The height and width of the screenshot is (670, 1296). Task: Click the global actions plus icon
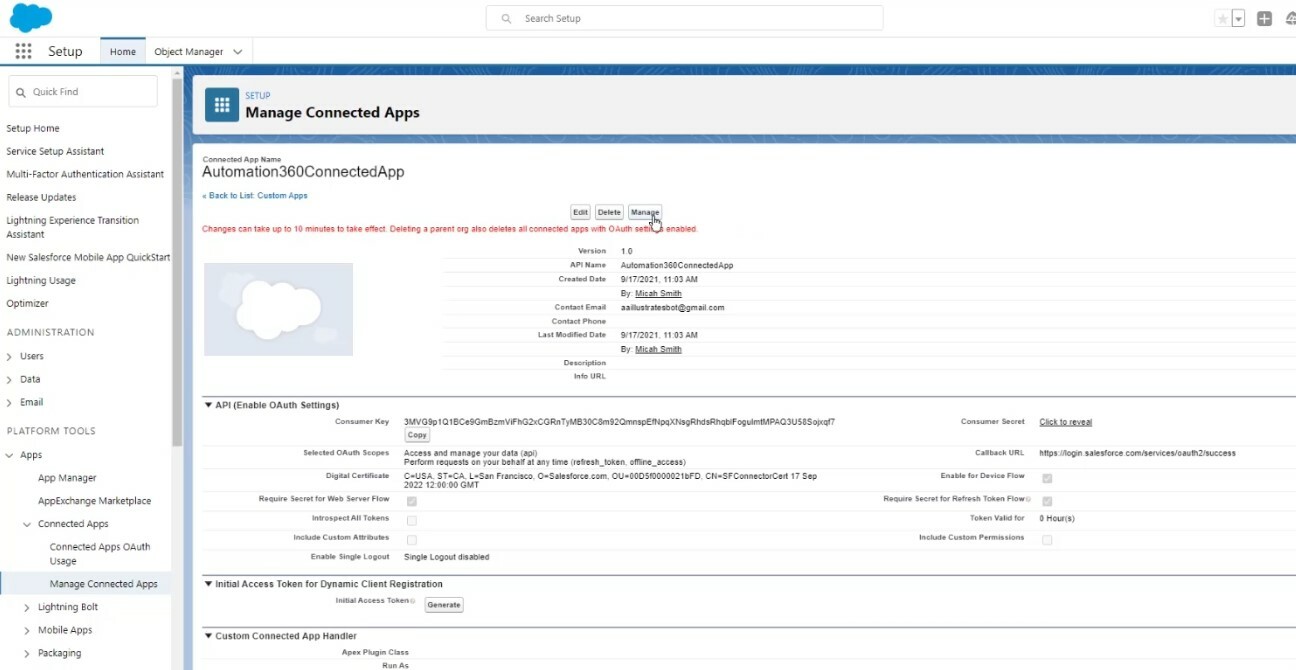(x=1264, y=19)
